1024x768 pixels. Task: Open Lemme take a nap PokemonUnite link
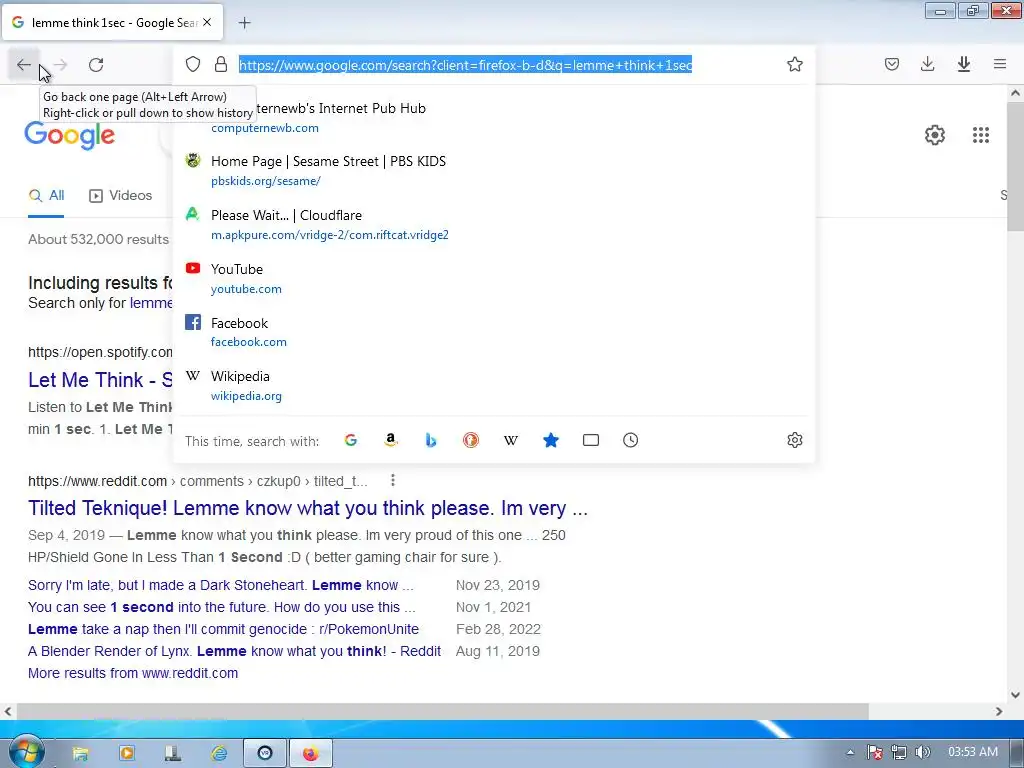(x=223, y=630)
